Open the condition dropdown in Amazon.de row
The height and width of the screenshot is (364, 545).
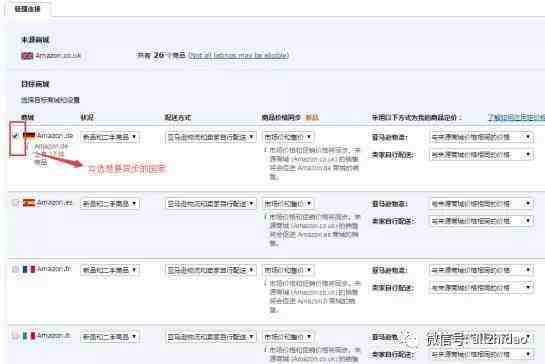click(x=110, y=137)
